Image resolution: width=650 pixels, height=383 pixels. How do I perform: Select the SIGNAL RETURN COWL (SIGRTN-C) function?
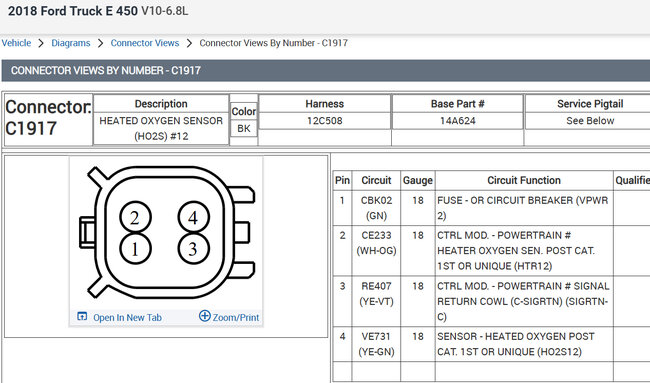[524, 301]
